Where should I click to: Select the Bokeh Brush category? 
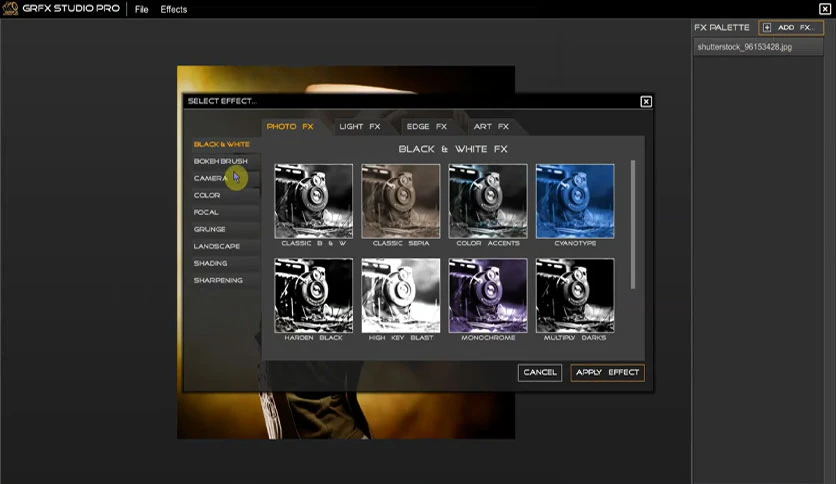tap(220, 161)
